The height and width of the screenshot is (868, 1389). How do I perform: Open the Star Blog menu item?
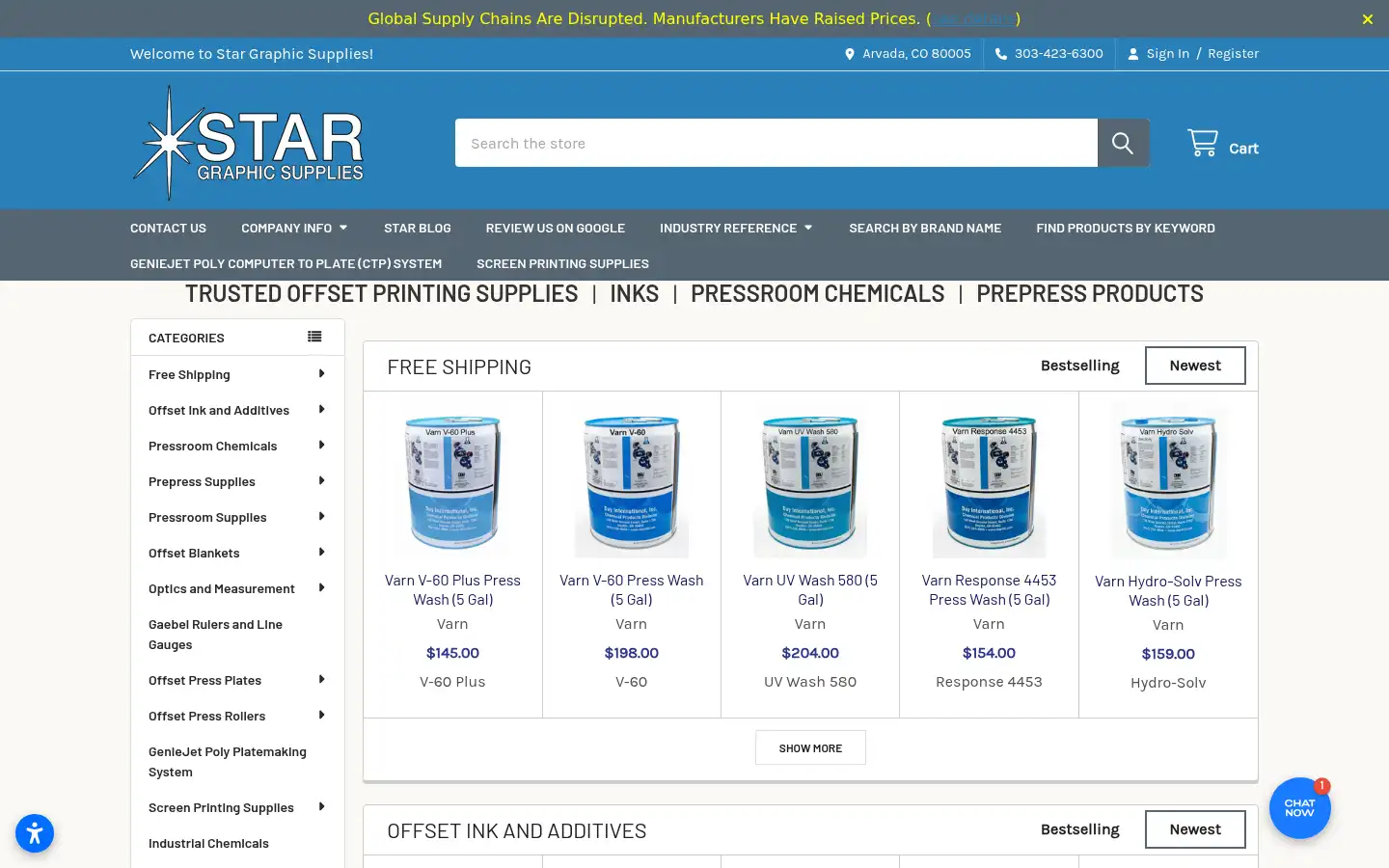tap(417, 228)
